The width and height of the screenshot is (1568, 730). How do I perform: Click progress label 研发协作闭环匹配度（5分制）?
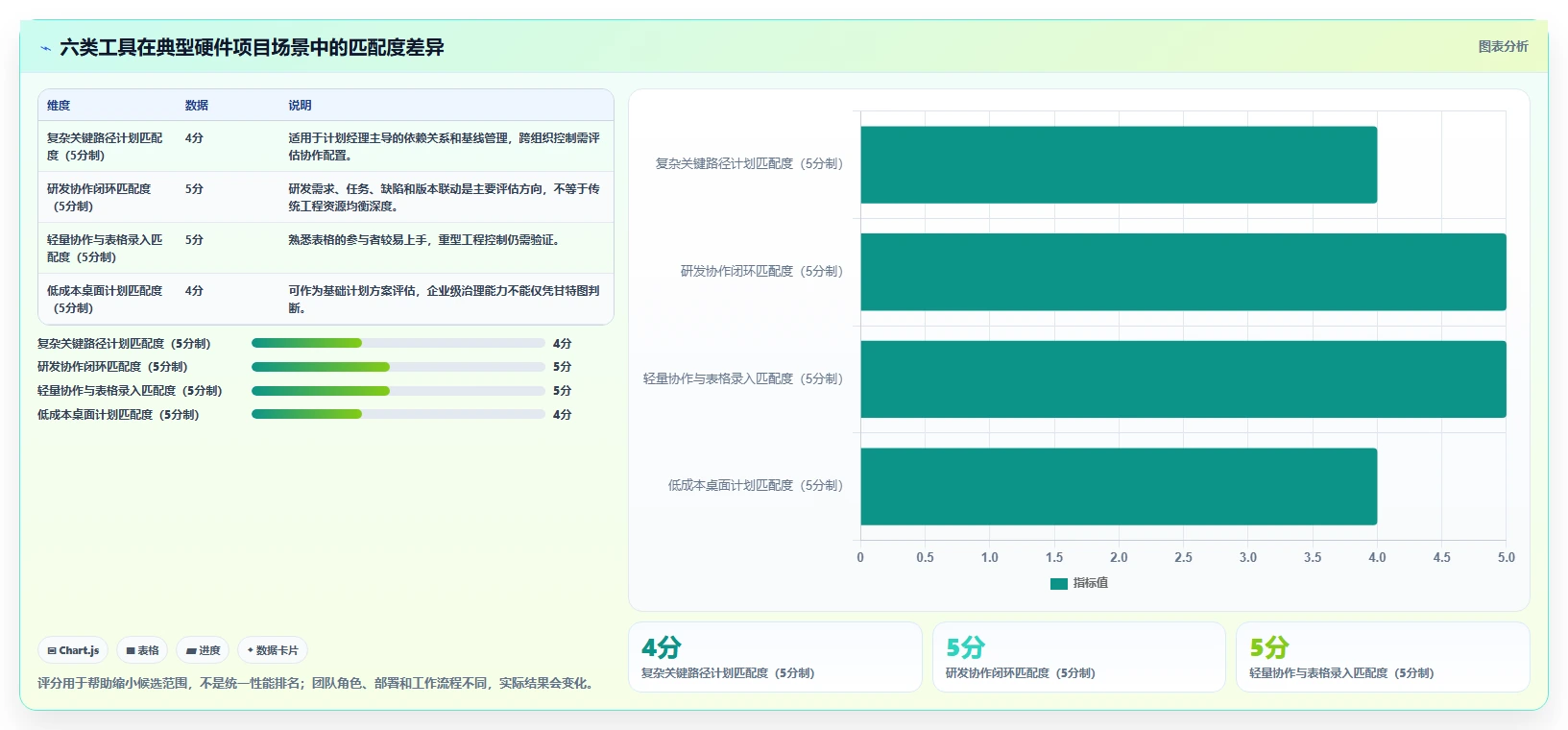[112, 367]
